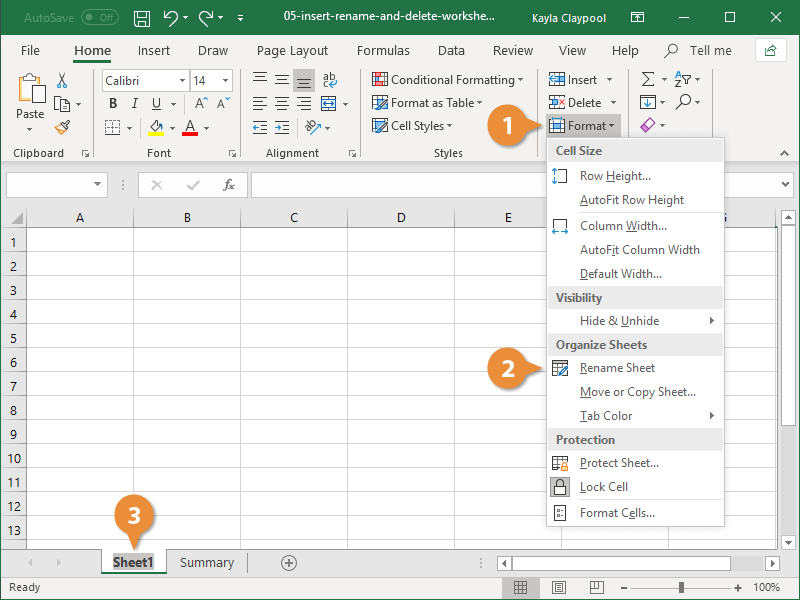Choose Protect Sheet
The height and width of the screenshot is (600, 800).
pos(635,463)
